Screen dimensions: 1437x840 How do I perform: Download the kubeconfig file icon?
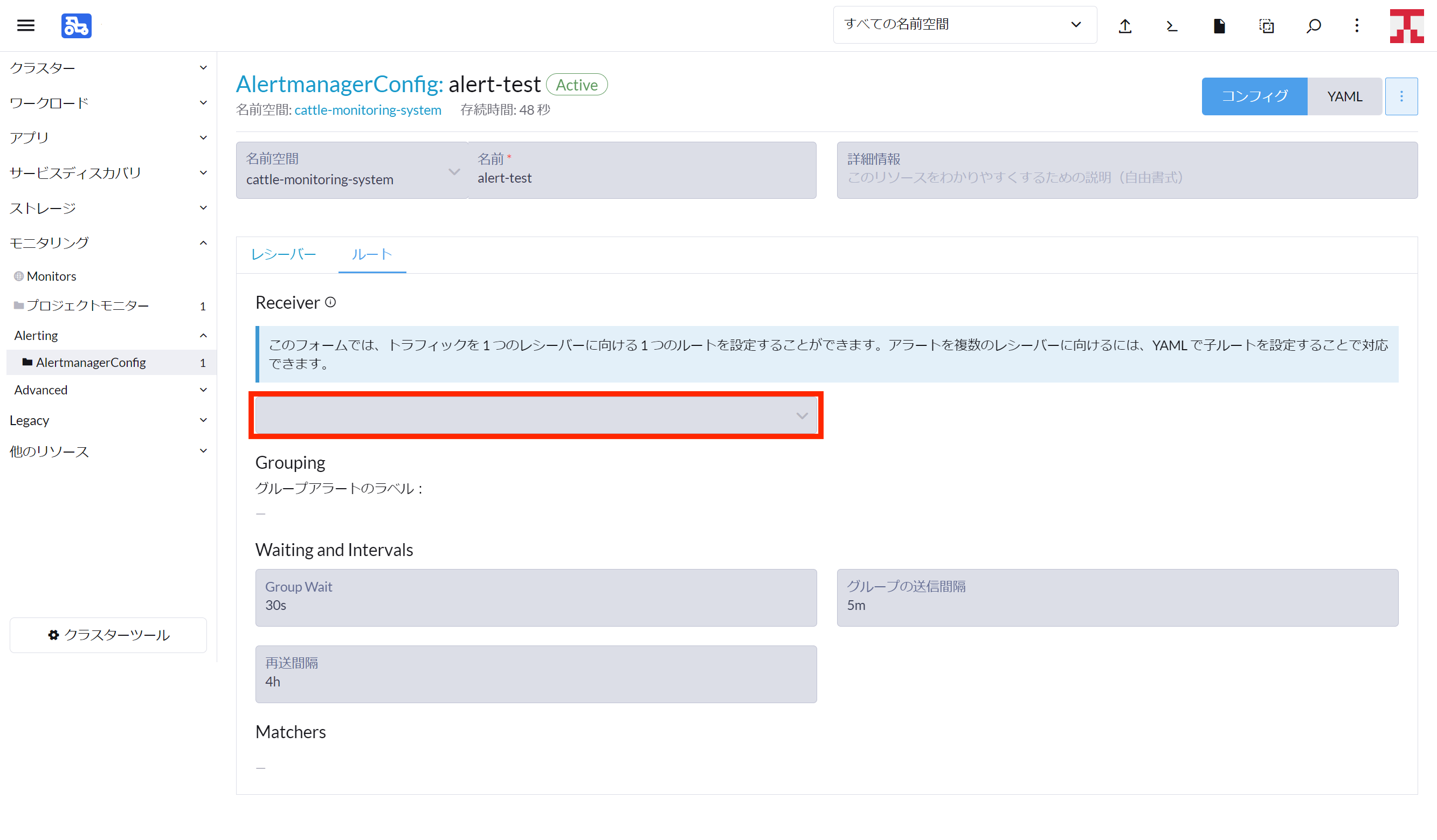click(1219, 26)
